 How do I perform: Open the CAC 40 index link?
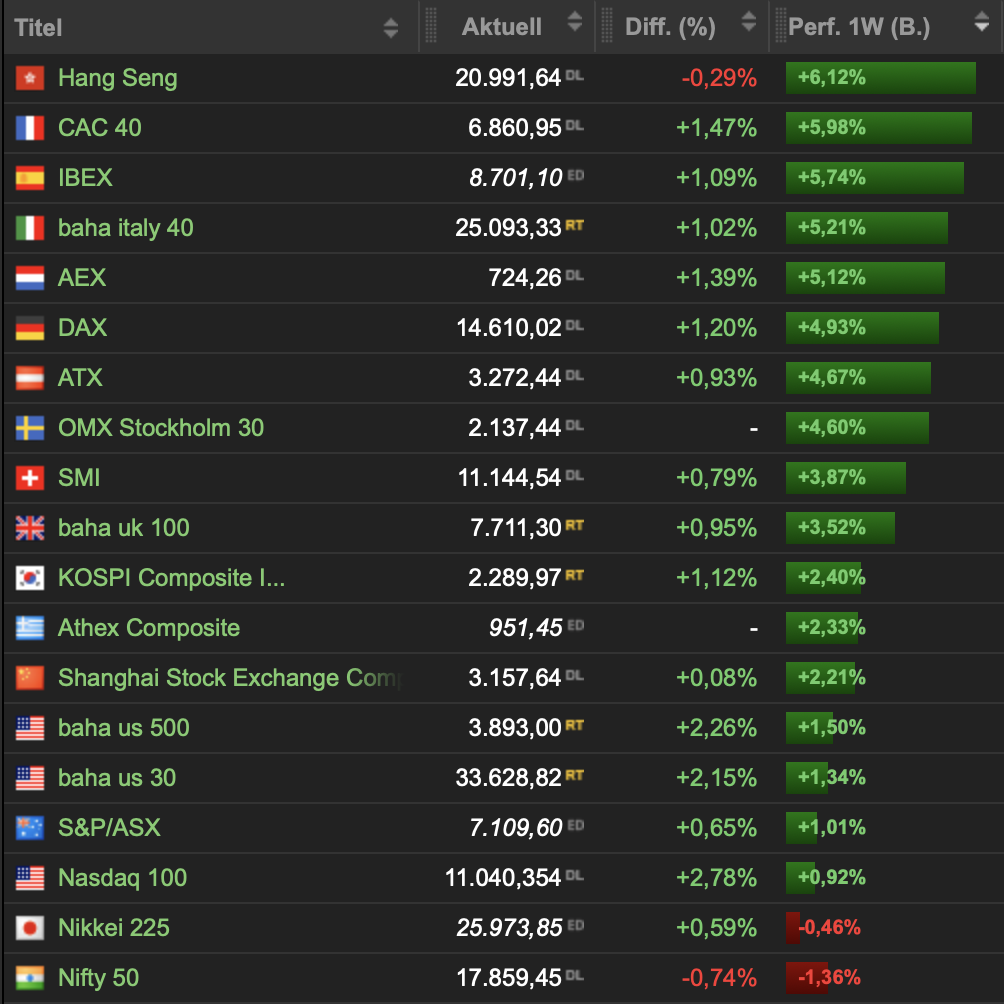pyautogui.click(x=100, y=128)
